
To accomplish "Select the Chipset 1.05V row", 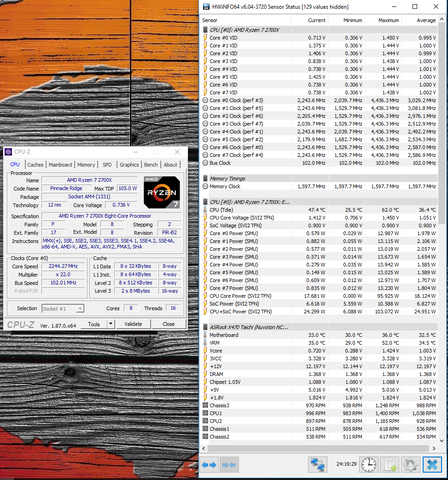I will [319, 382].
